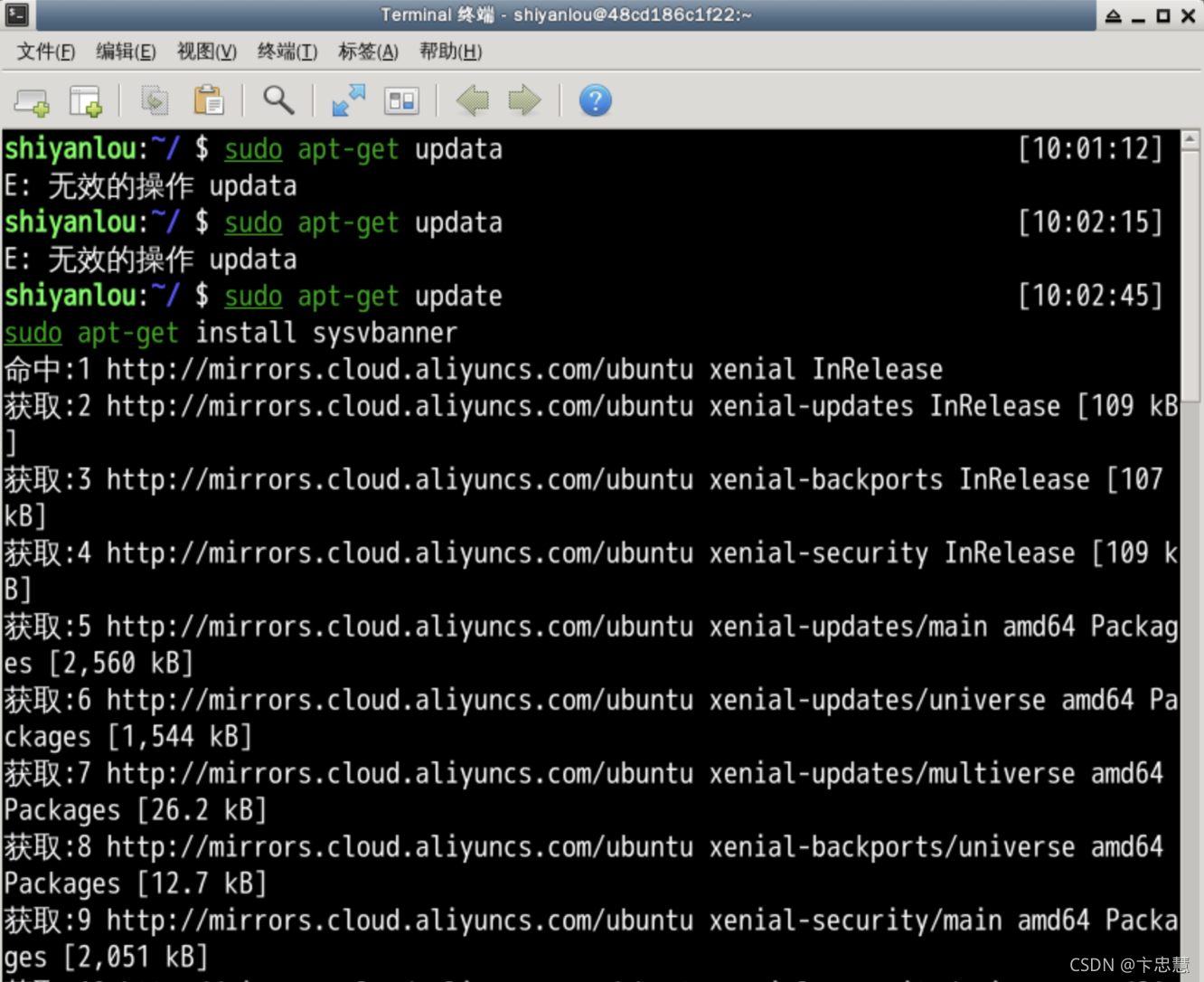Click the vertical scrollbar thumb
The height and width of the screenshot is (982, 1204).
(x=1190, y=276)
